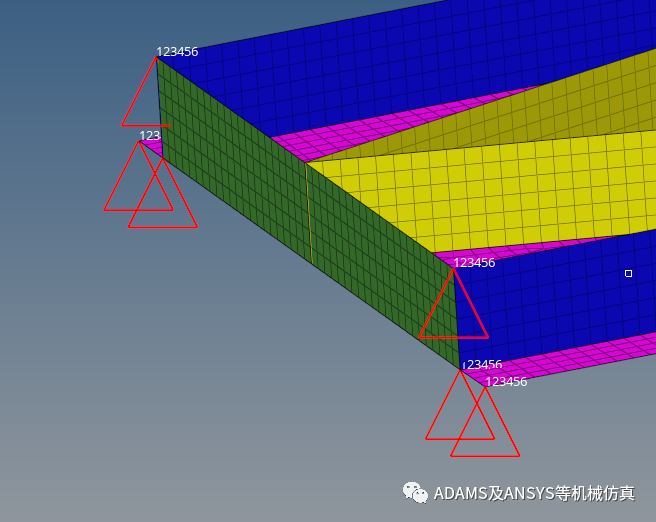Click the "123456" label above the bold triangle
This screenshot has height=522, width=656.
pos(474,263)
